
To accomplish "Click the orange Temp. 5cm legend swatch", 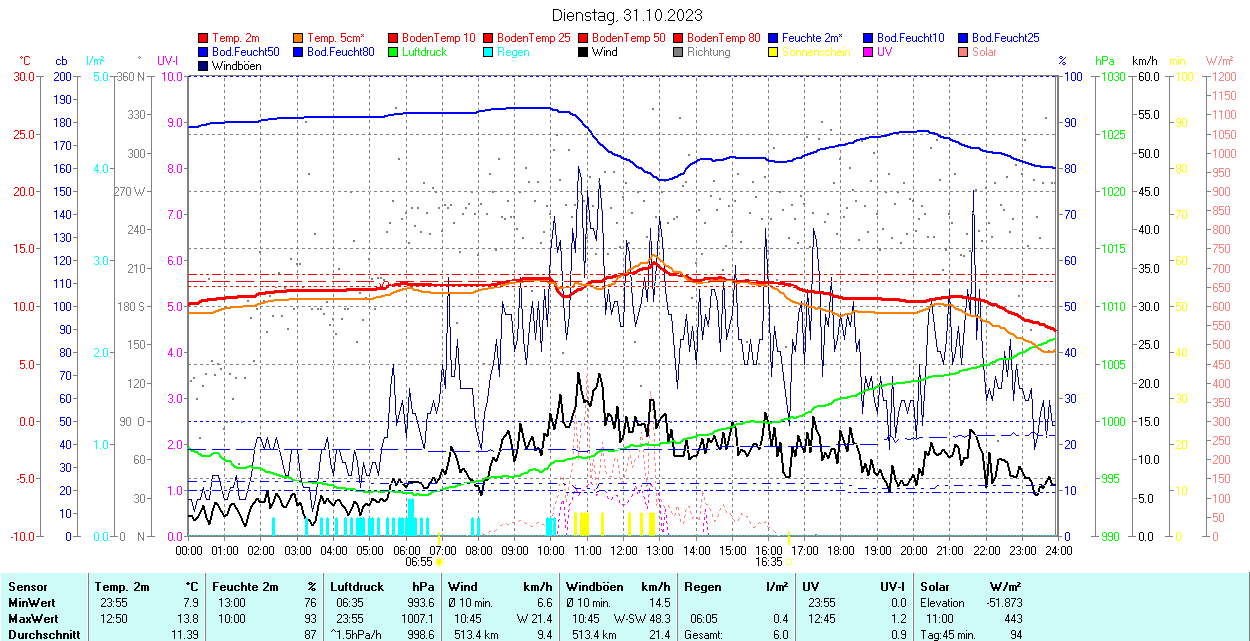I will (x=299, y=38).
